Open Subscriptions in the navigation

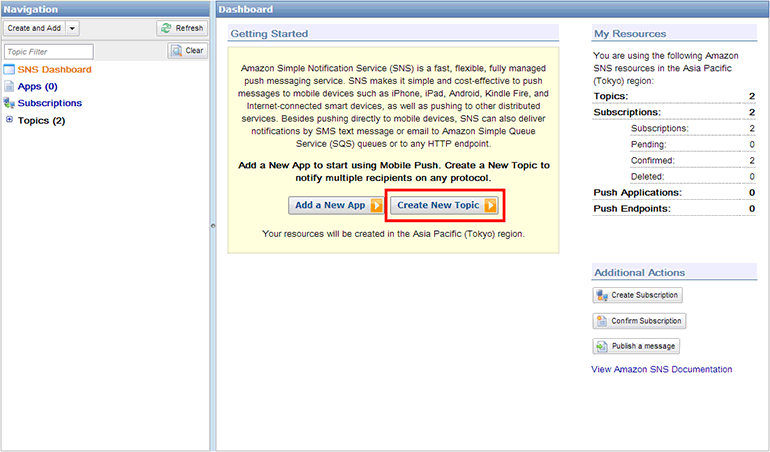click(x=49, y=103)
